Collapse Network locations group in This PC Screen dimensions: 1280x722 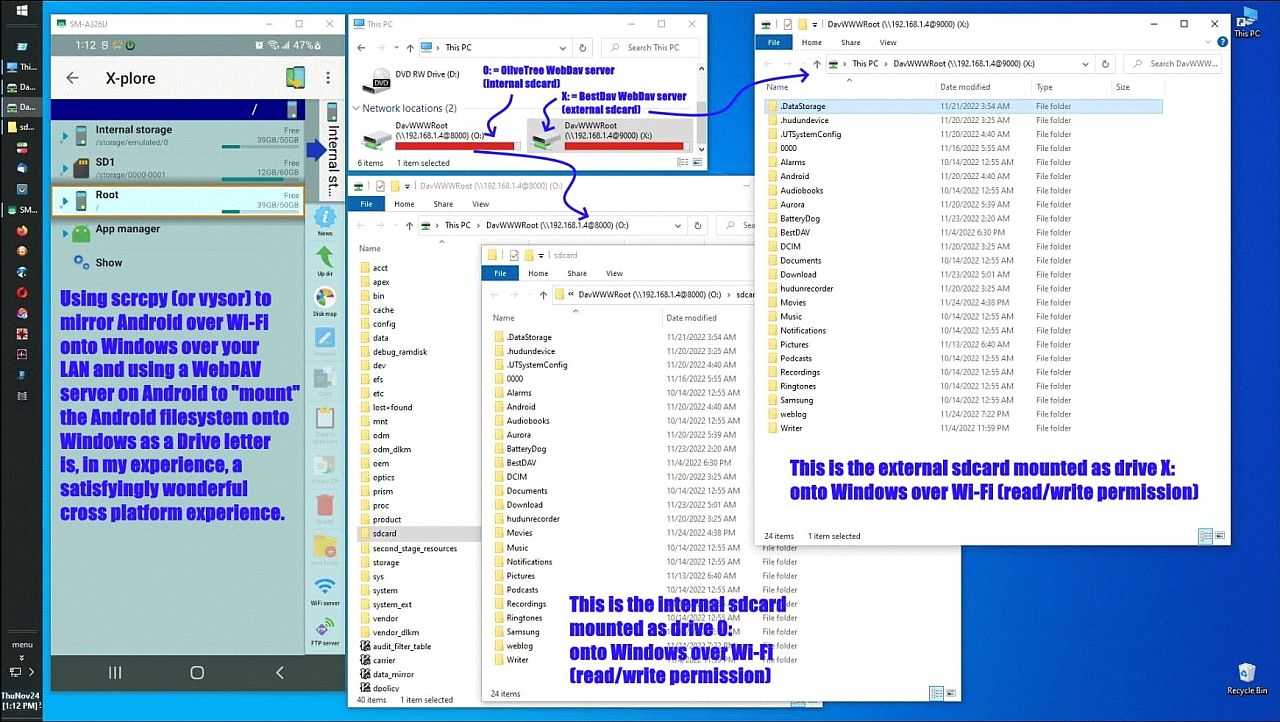pos(357,108)
